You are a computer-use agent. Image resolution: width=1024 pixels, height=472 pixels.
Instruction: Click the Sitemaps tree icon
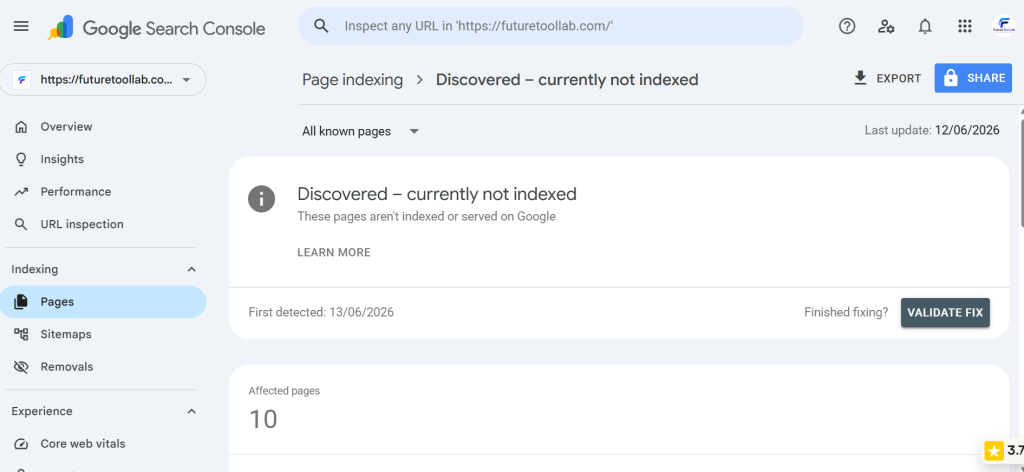tap(22, 334)
